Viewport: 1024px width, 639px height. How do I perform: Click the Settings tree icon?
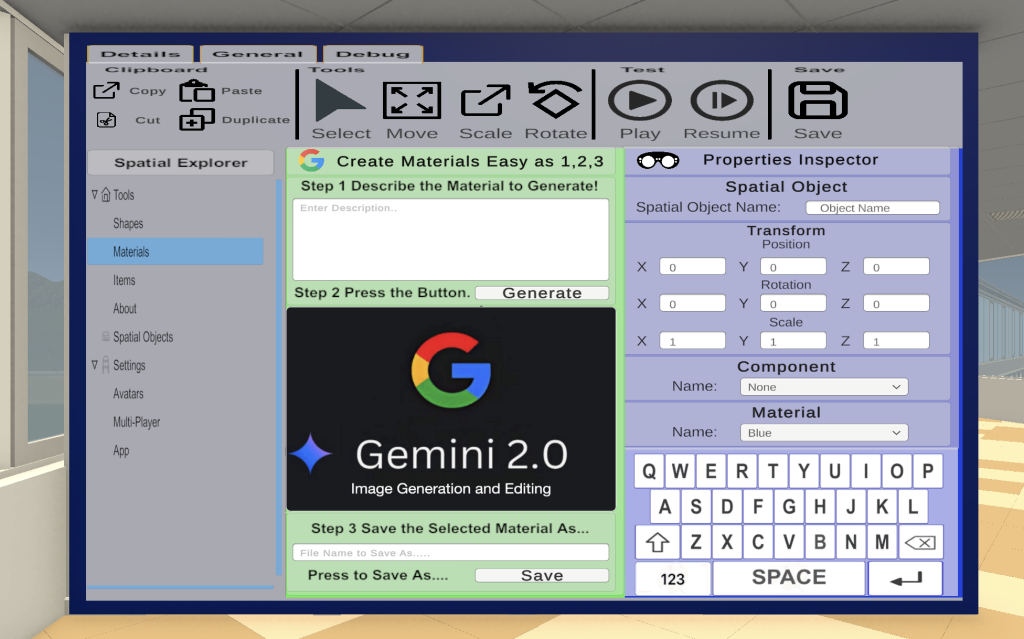click(x=106, y=365)
